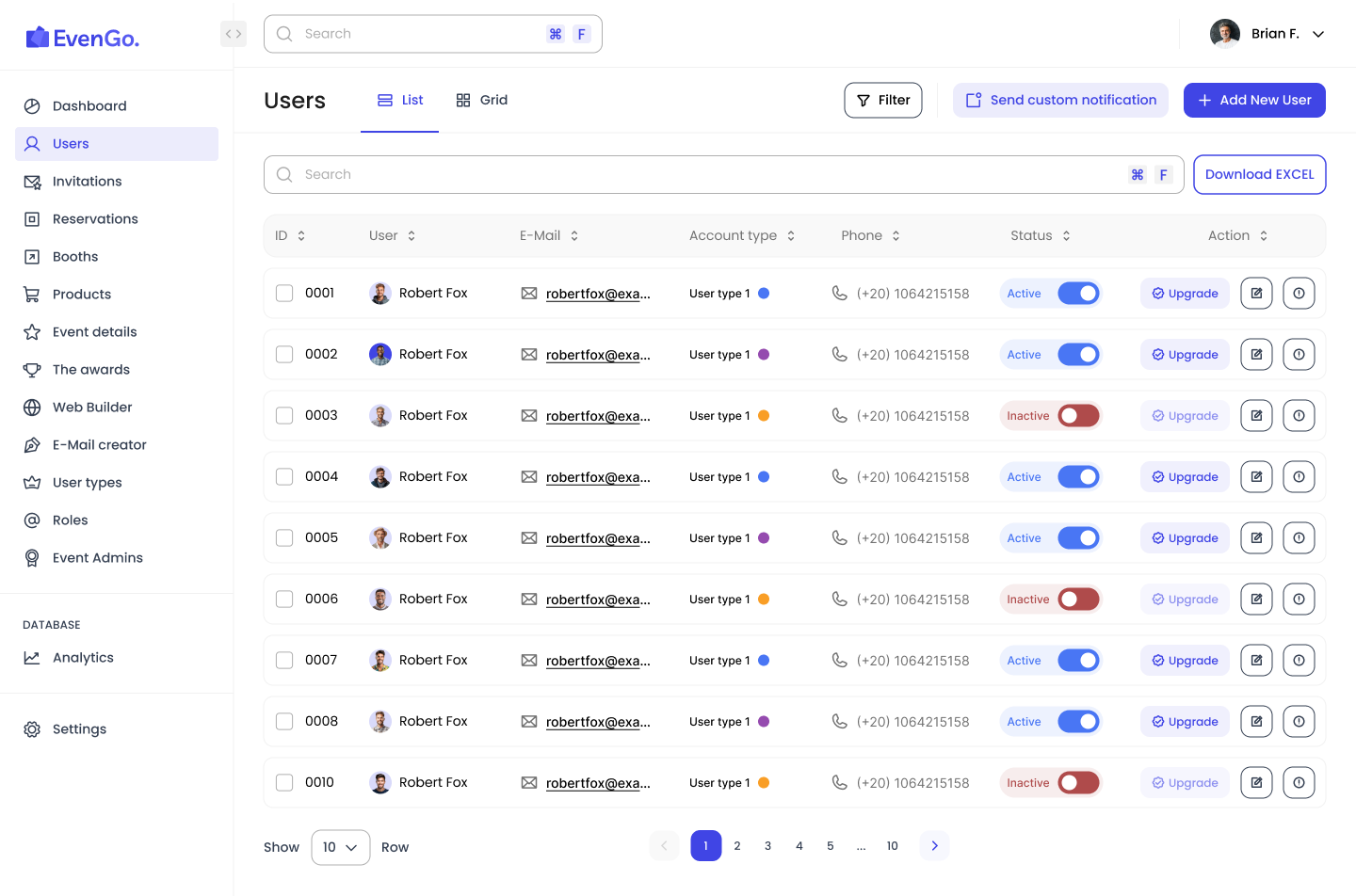The image size is (1356, 896).
Task: Click the Add New User button
Action: pyautogui.click(x=1254, y=101)
